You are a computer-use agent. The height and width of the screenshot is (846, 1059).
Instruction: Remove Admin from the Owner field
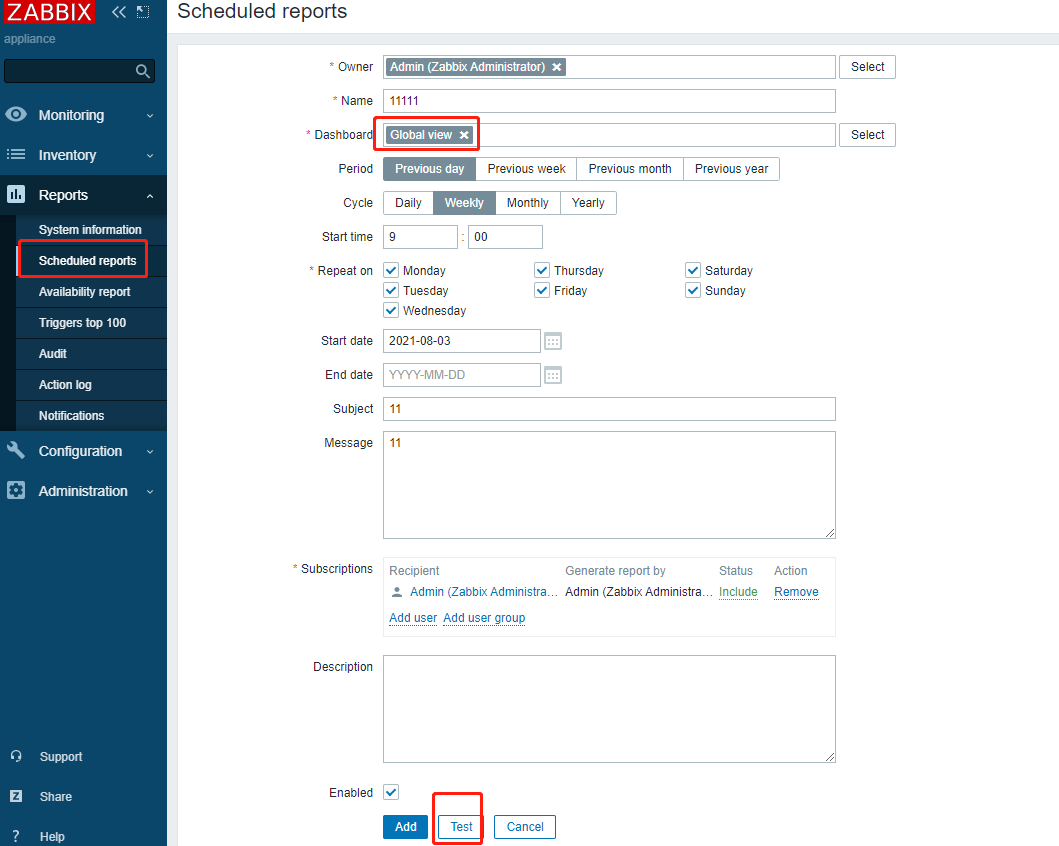557,67
